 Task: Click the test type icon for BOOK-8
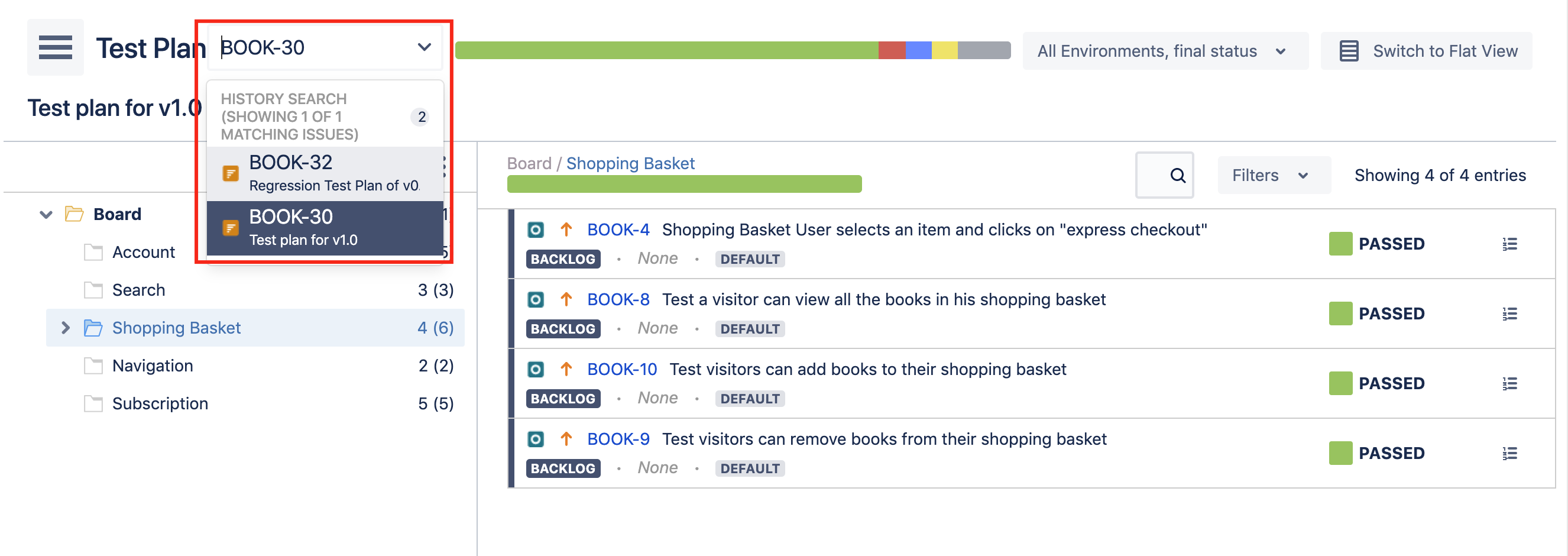[535, 300]
